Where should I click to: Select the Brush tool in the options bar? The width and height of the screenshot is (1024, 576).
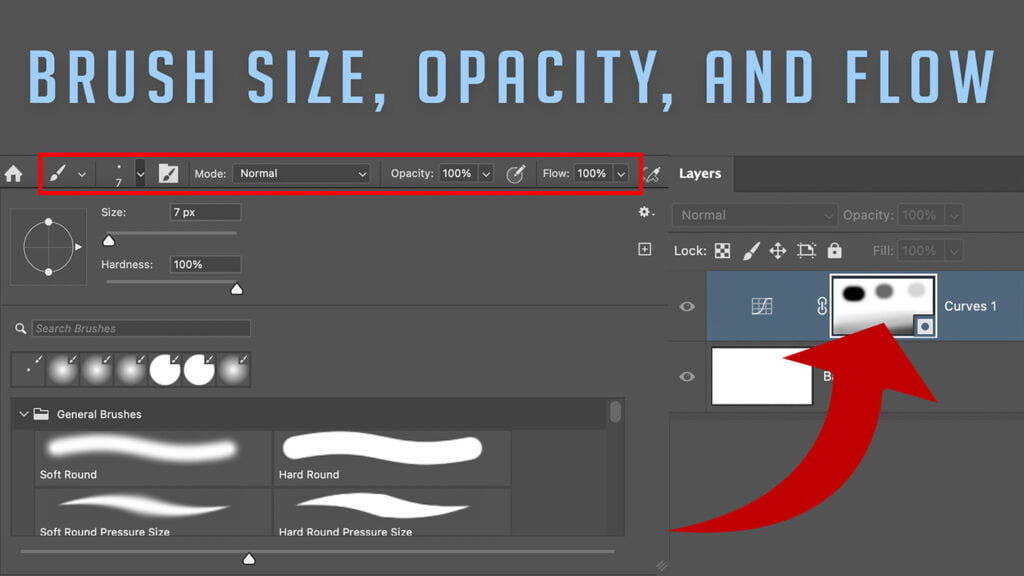[x=58, y=173]
